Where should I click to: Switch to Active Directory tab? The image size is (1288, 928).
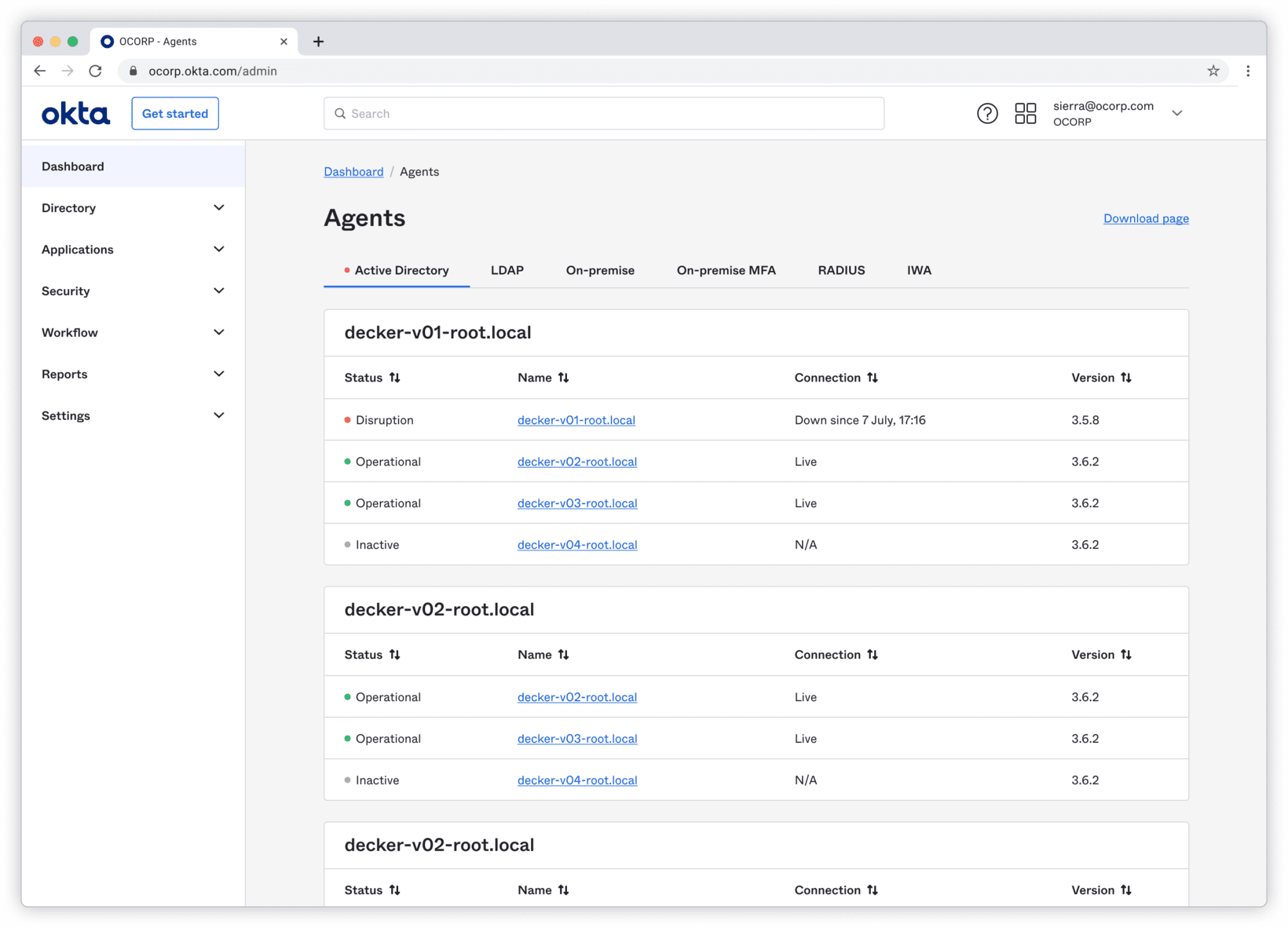397,270
